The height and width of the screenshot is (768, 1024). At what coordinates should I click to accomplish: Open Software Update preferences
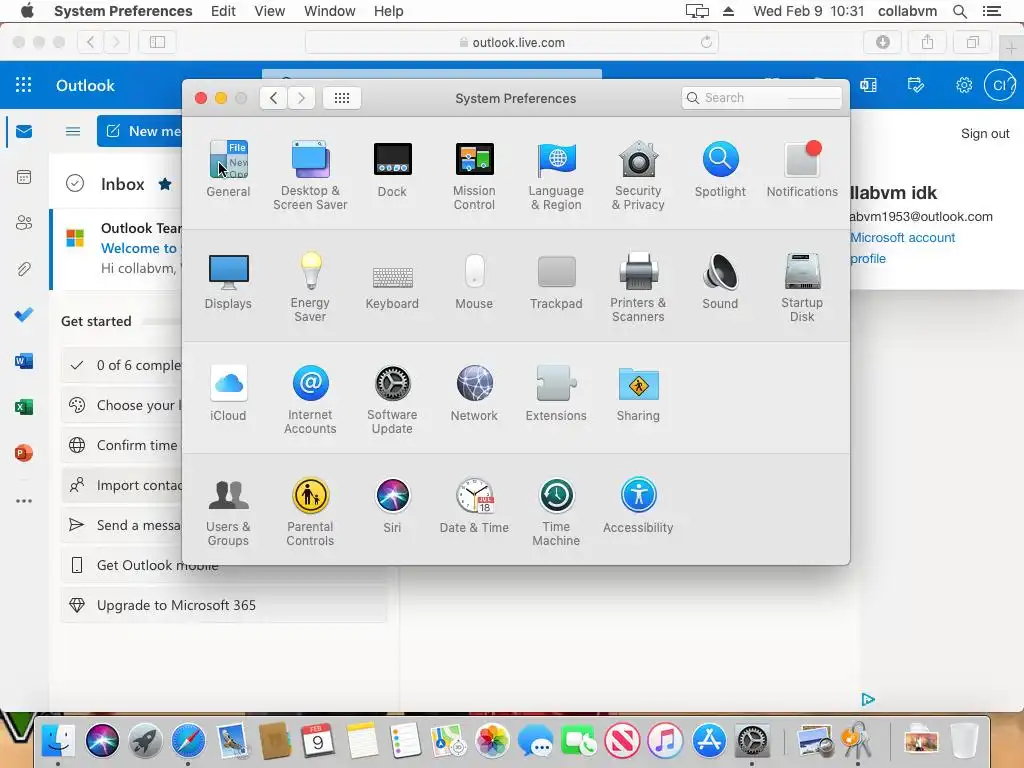392,400
